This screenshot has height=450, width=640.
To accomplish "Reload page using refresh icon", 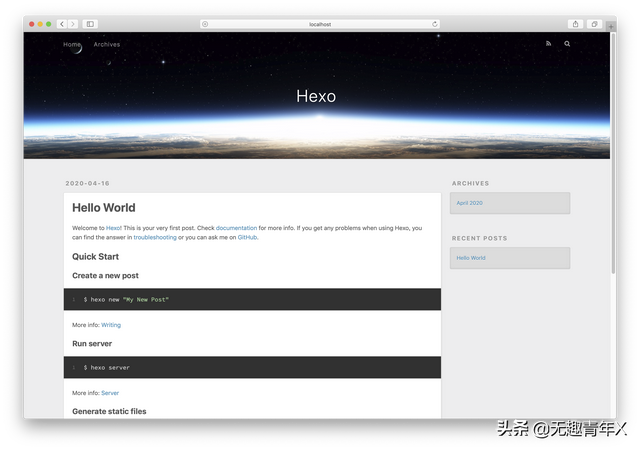I will (x=435, y=24).
